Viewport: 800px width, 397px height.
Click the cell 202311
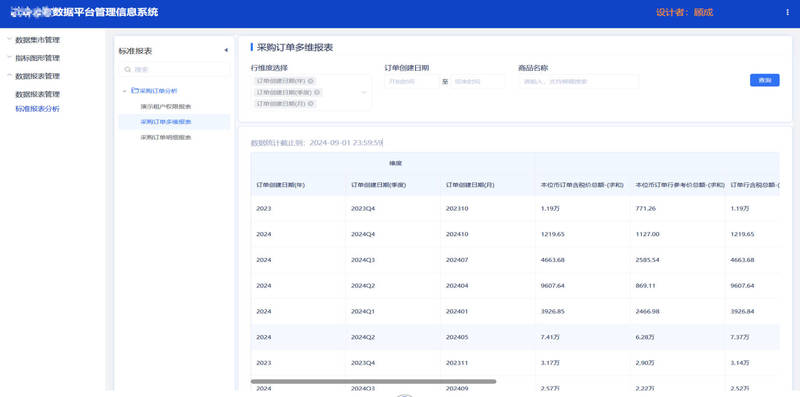tap(457, 362)
